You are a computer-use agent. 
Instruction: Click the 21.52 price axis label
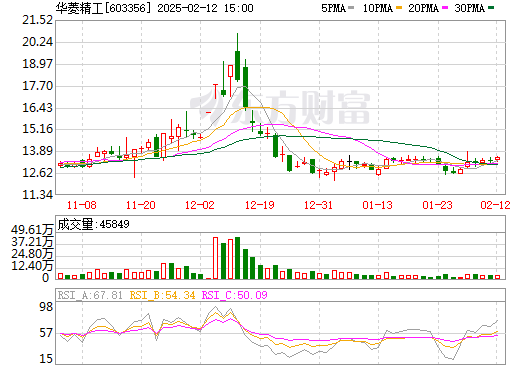point(37,20)
